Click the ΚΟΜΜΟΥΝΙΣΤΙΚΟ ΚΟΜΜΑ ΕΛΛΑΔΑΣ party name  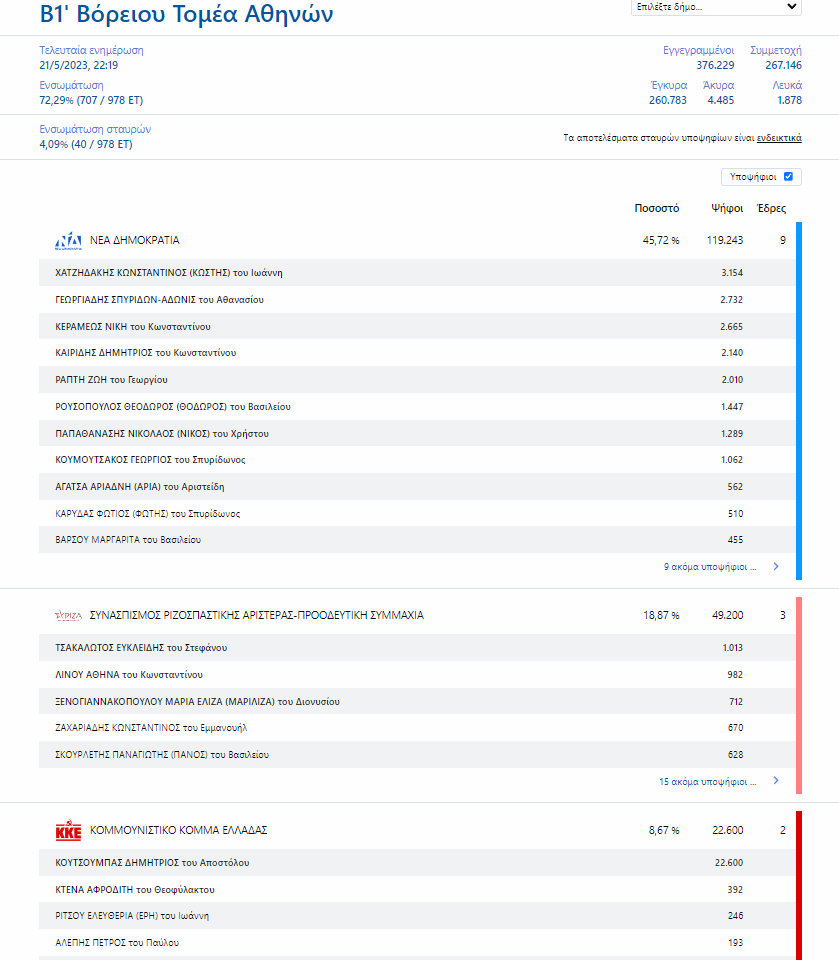[x=179, y=831]
